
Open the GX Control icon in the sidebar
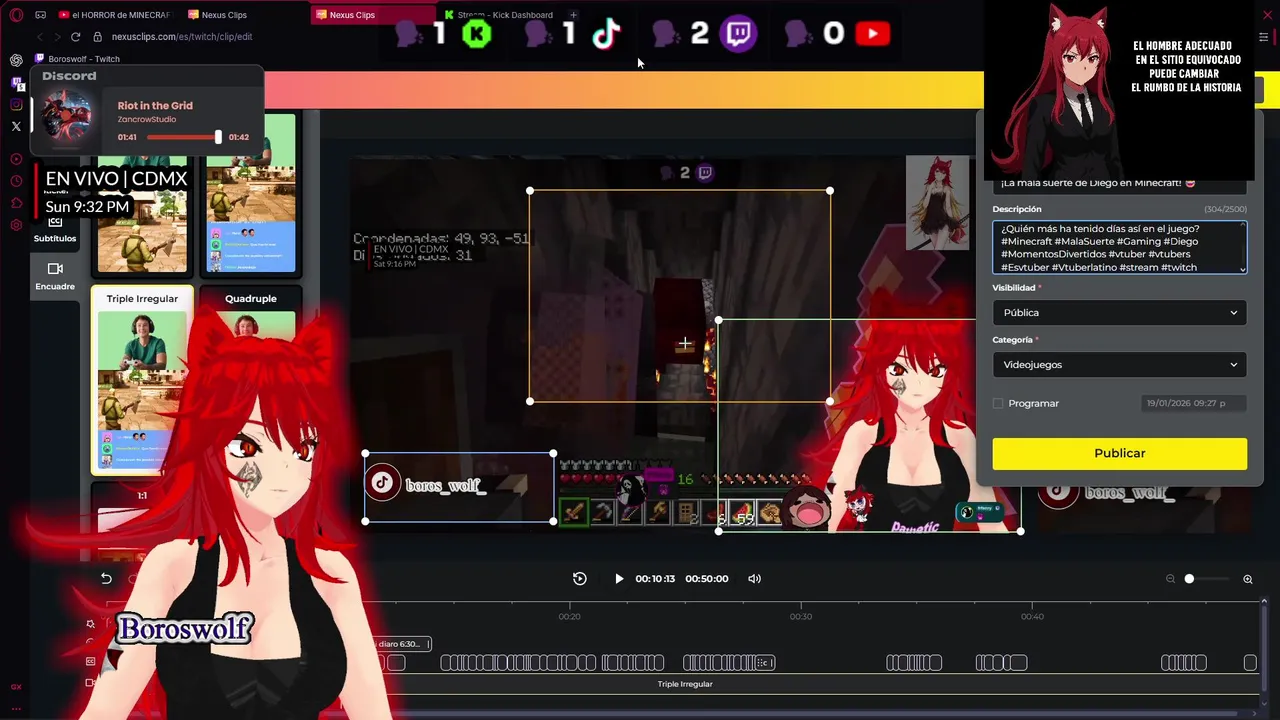click(x=16, y=687)
